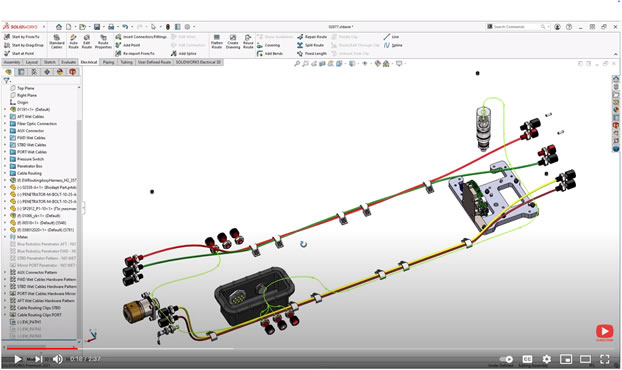
Task: Toggle YouTube autoplay switch
Action: 506,359
